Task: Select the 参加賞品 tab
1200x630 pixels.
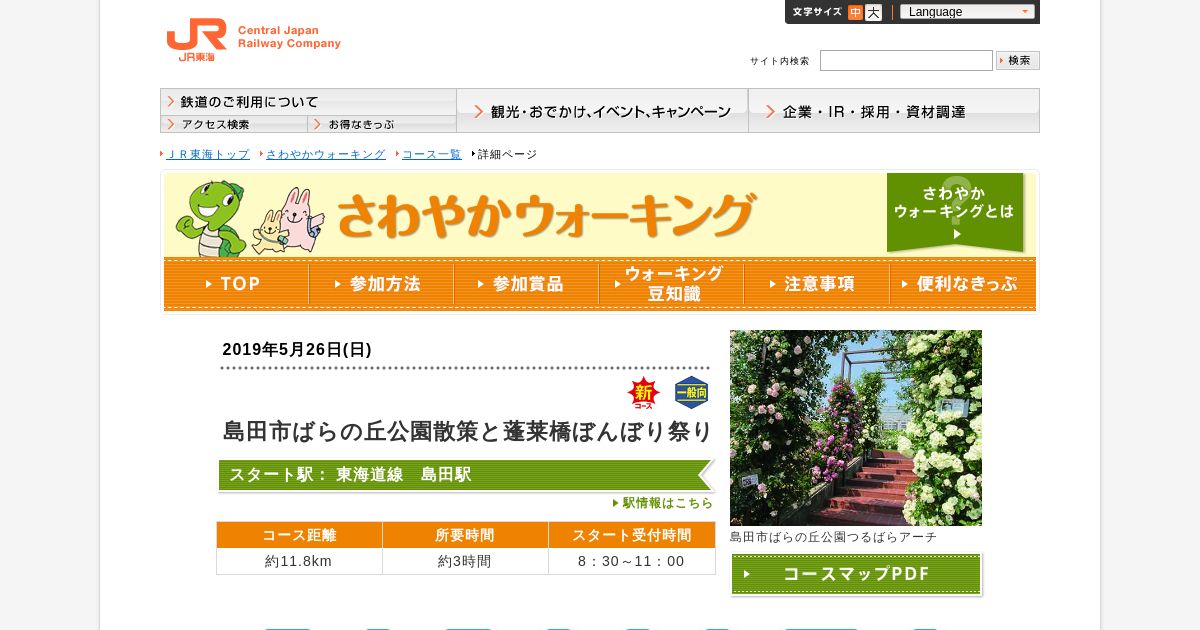Action: click(526, 284)
